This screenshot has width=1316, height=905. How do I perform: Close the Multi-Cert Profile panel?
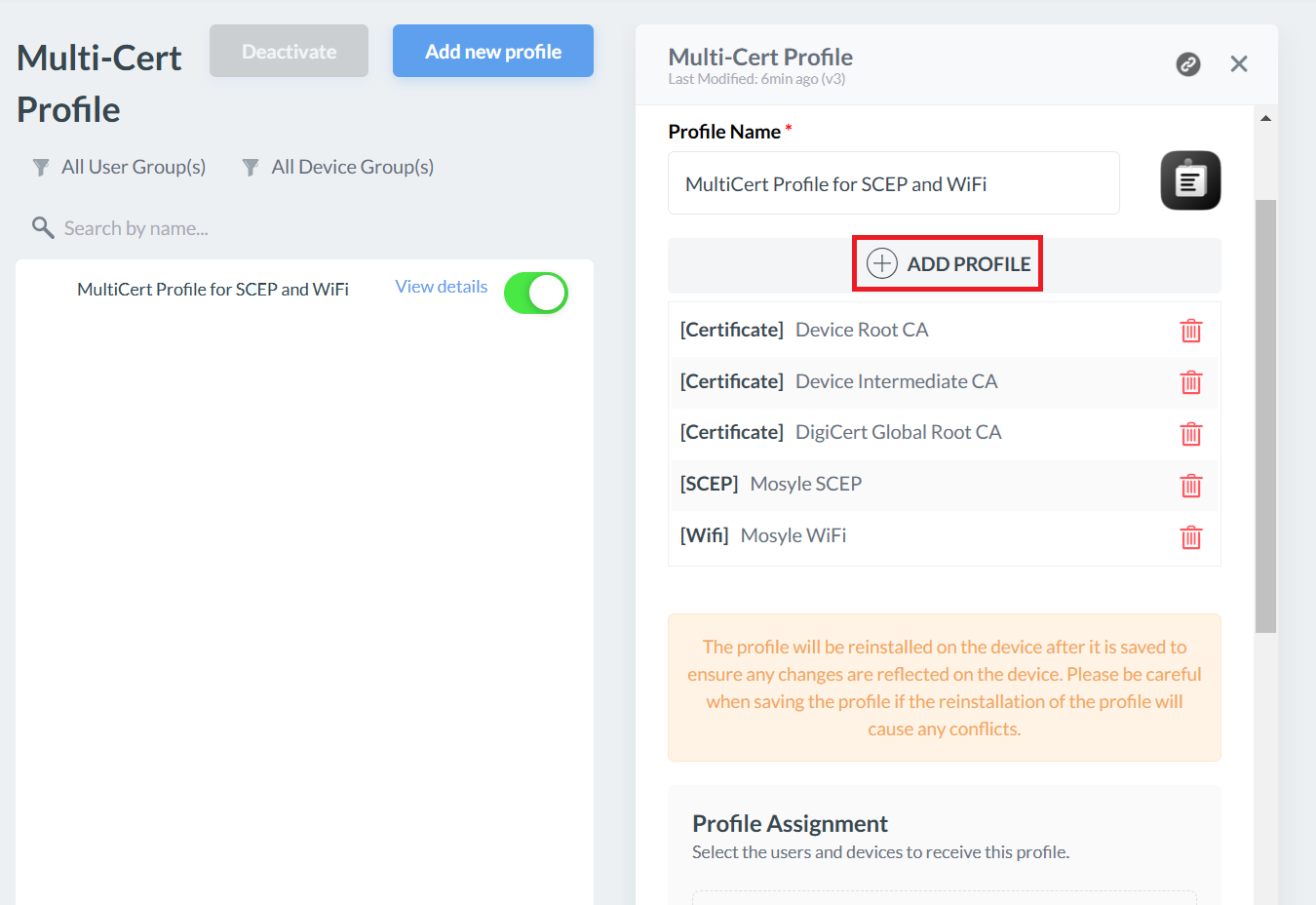1239,64
